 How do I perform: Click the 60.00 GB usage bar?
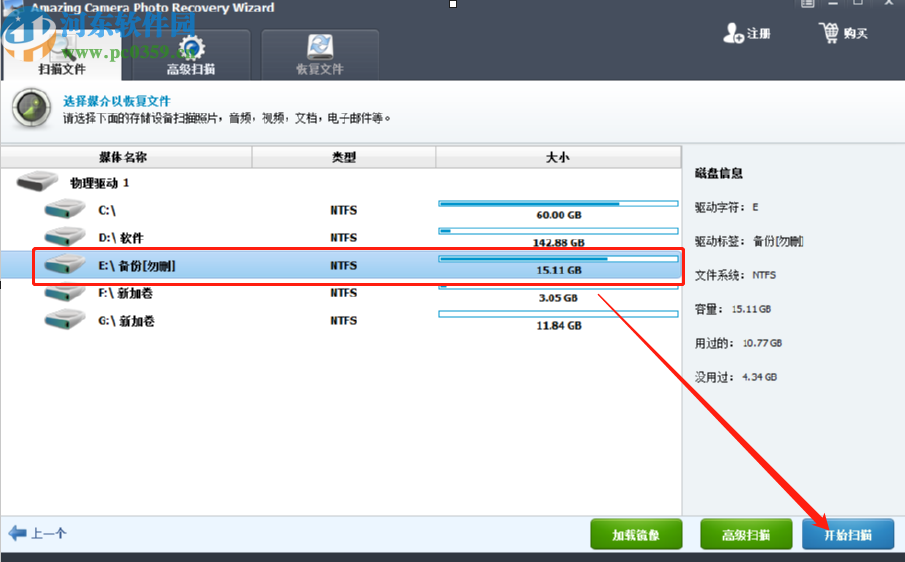point(558,204)
